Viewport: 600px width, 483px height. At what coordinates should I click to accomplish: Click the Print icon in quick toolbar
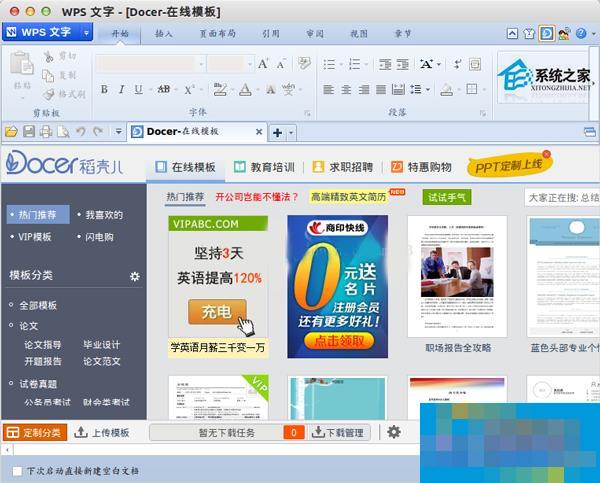pos(46,132)
